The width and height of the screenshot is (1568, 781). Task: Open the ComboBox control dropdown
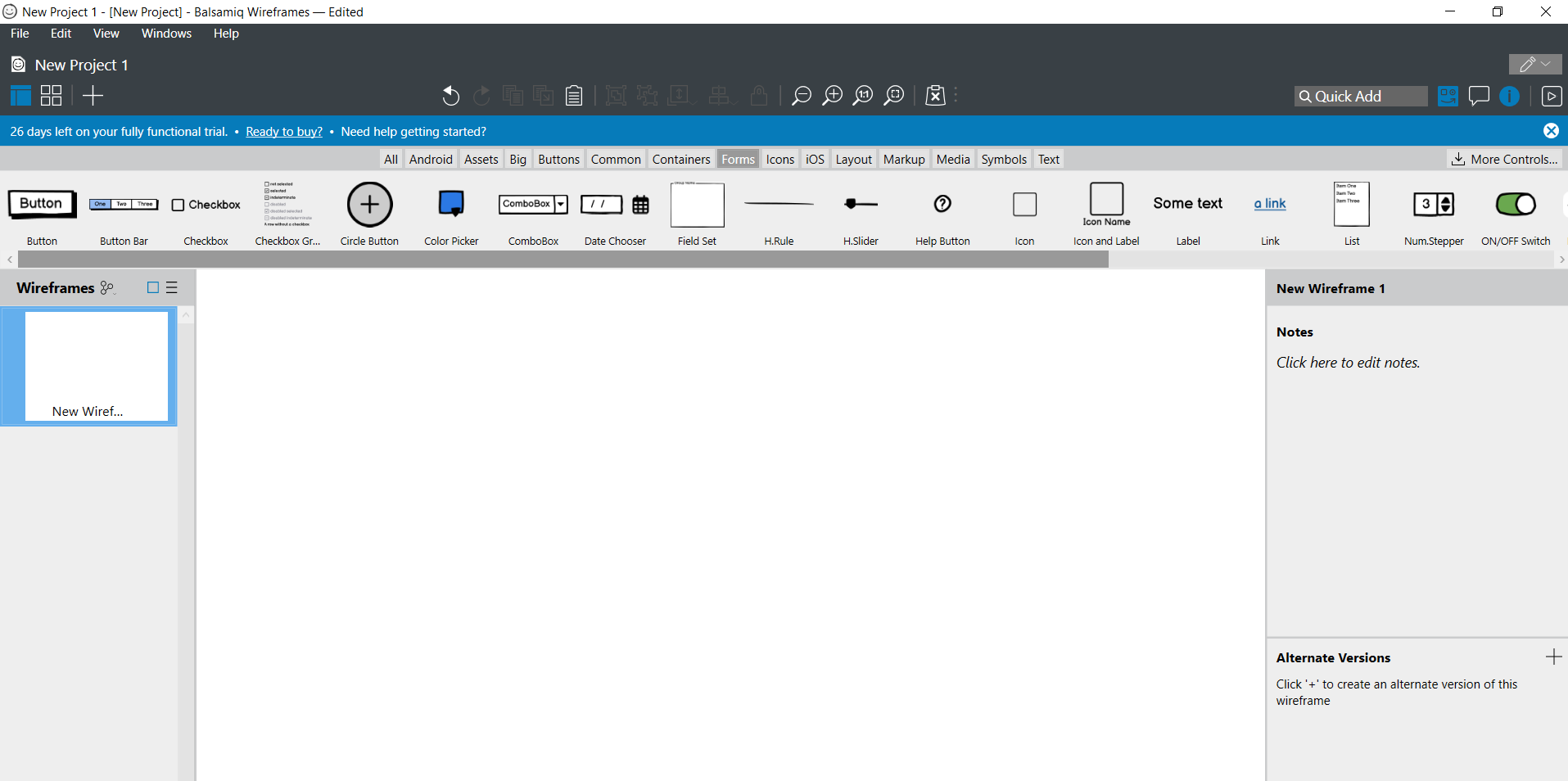tap(562, 204)
